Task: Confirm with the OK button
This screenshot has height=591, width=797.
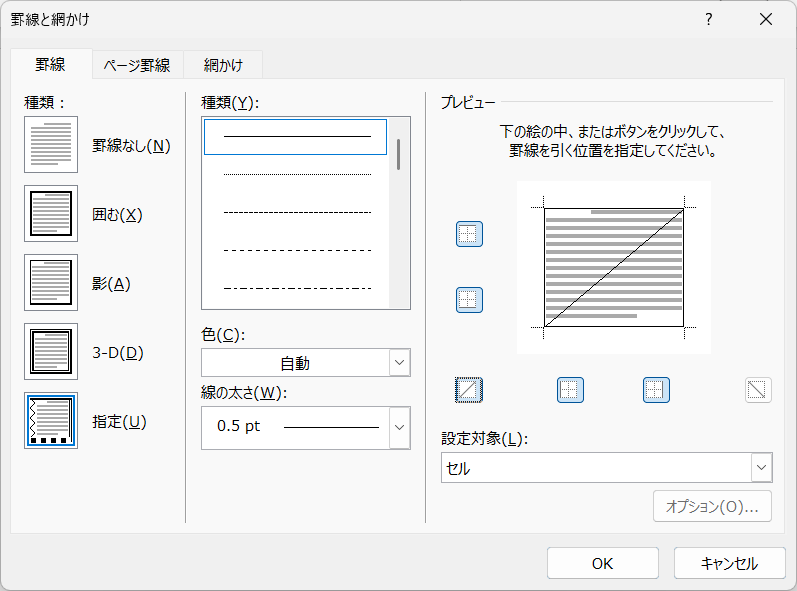Action: (602, 563)
